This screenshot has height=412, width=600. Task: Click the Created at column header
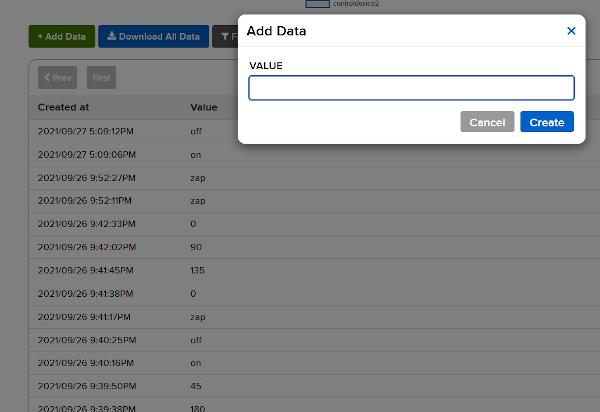click(64, 107)
